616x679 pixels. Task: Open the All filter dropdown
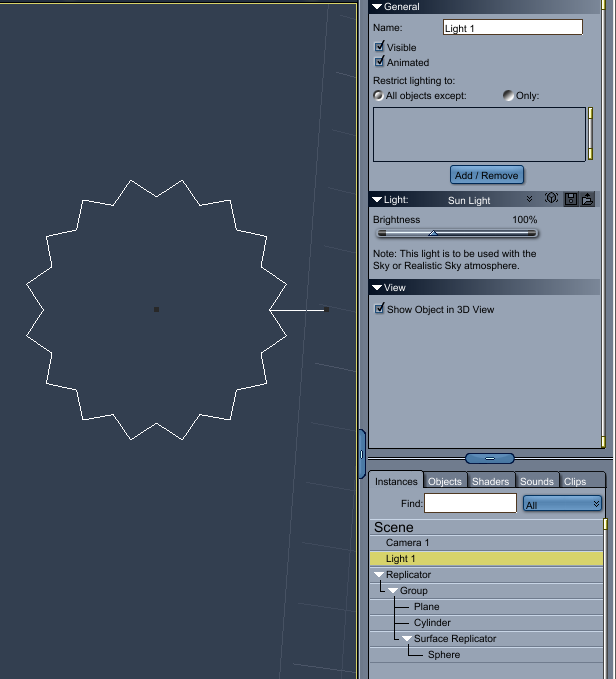pos(562,504)
